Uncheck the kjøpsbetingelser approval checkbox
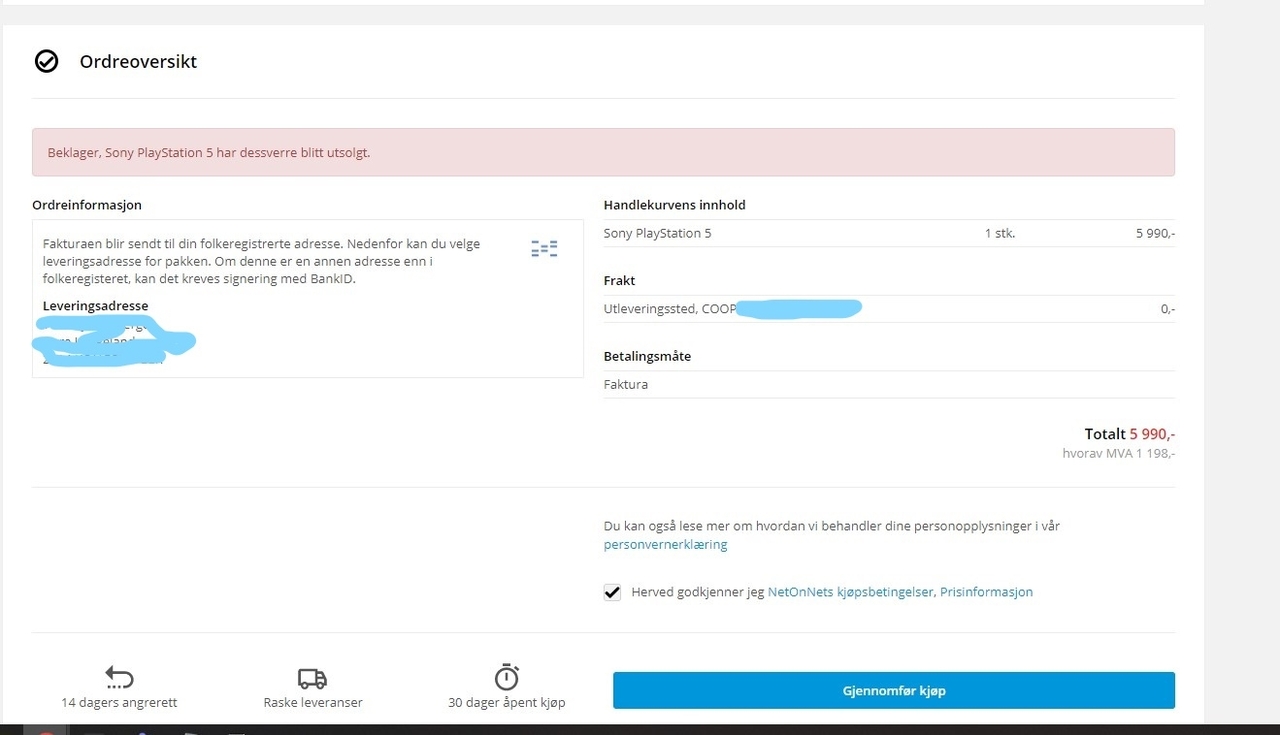The height and width of the screenshot is (735, 1280). coord(612,592)
